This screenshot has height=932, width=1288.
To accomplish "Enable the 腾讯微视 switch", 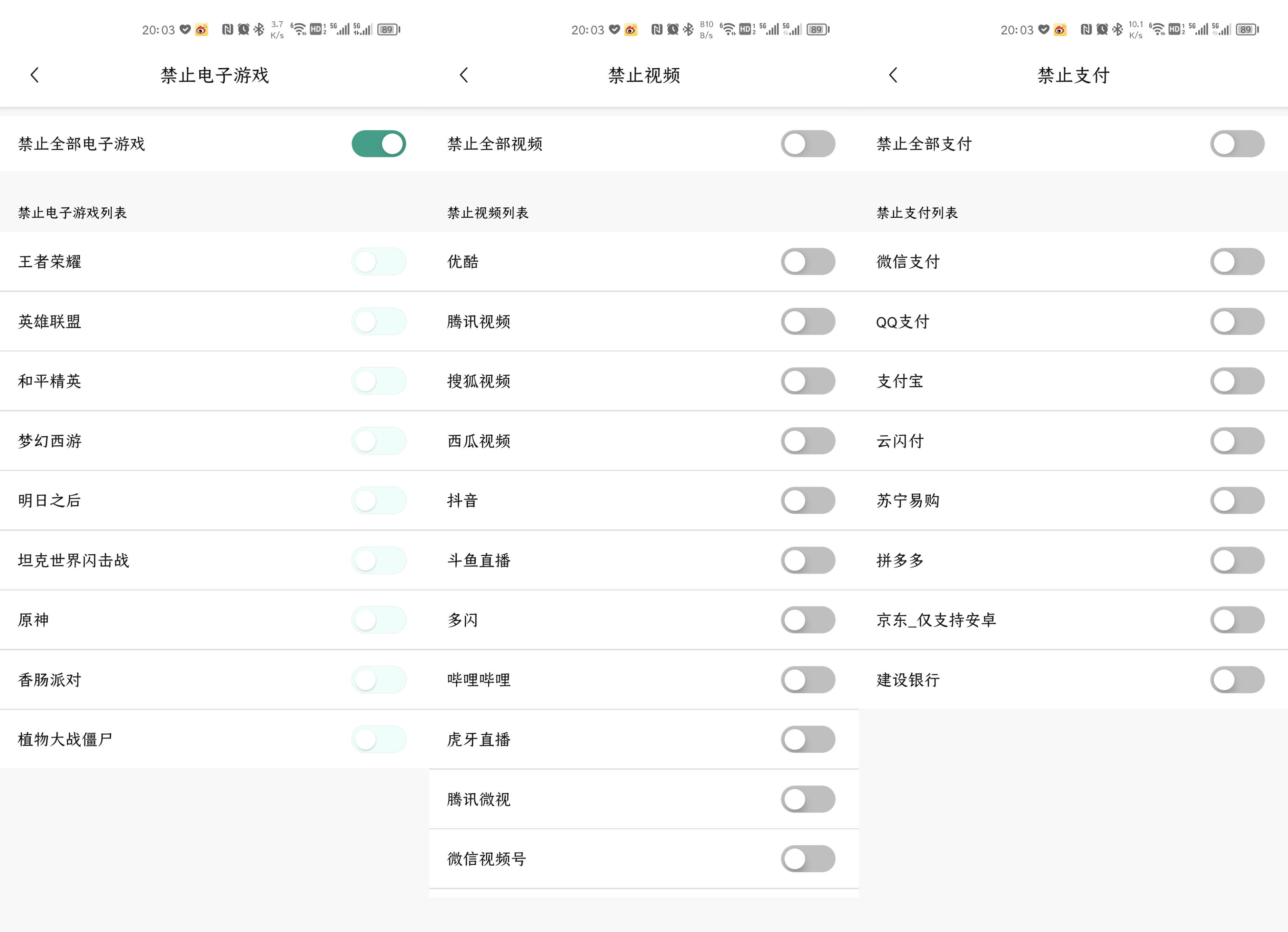I will click(x=808, y=799).
